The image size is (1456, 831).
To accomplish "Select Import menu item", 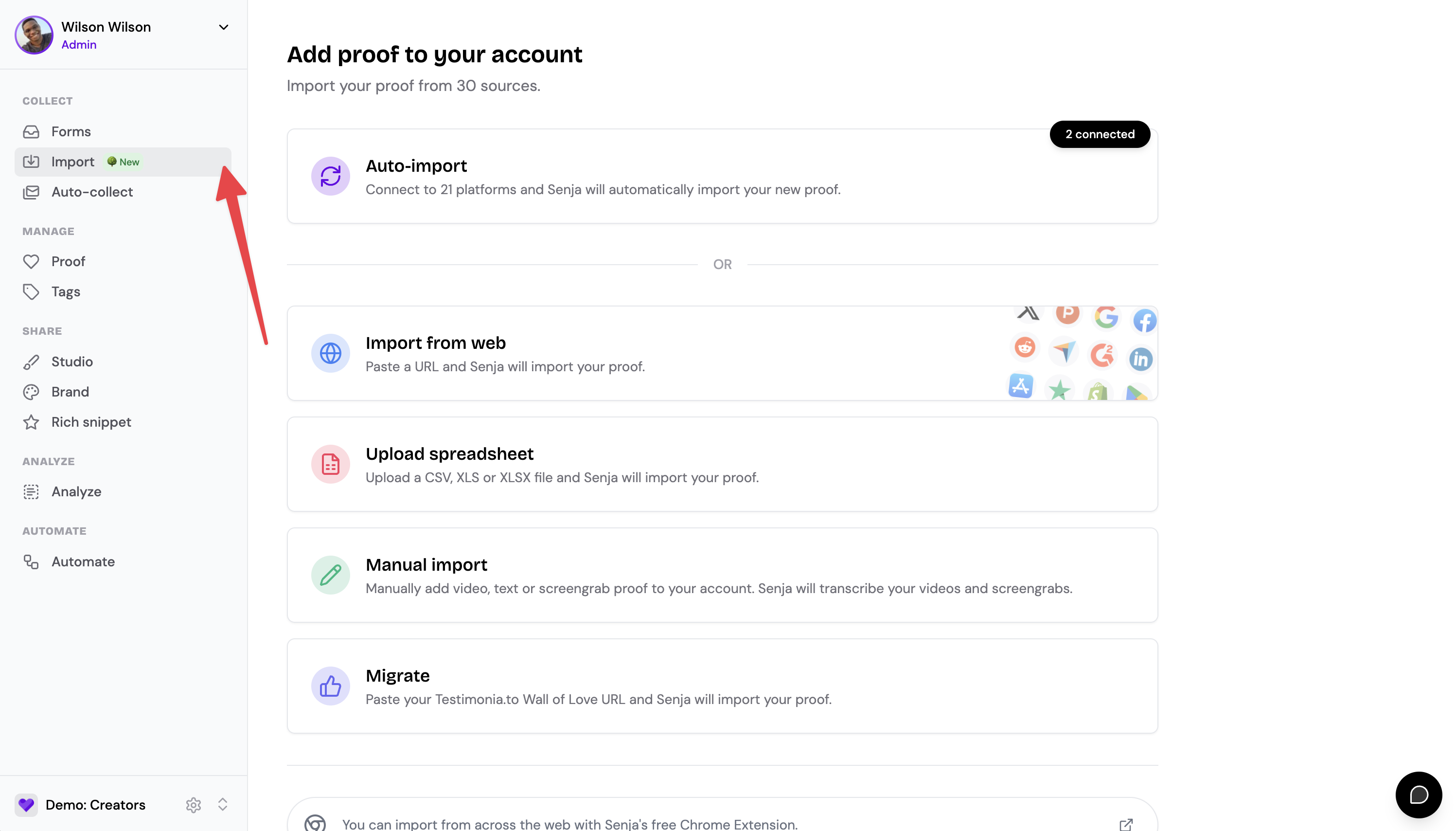I will 123,162.
